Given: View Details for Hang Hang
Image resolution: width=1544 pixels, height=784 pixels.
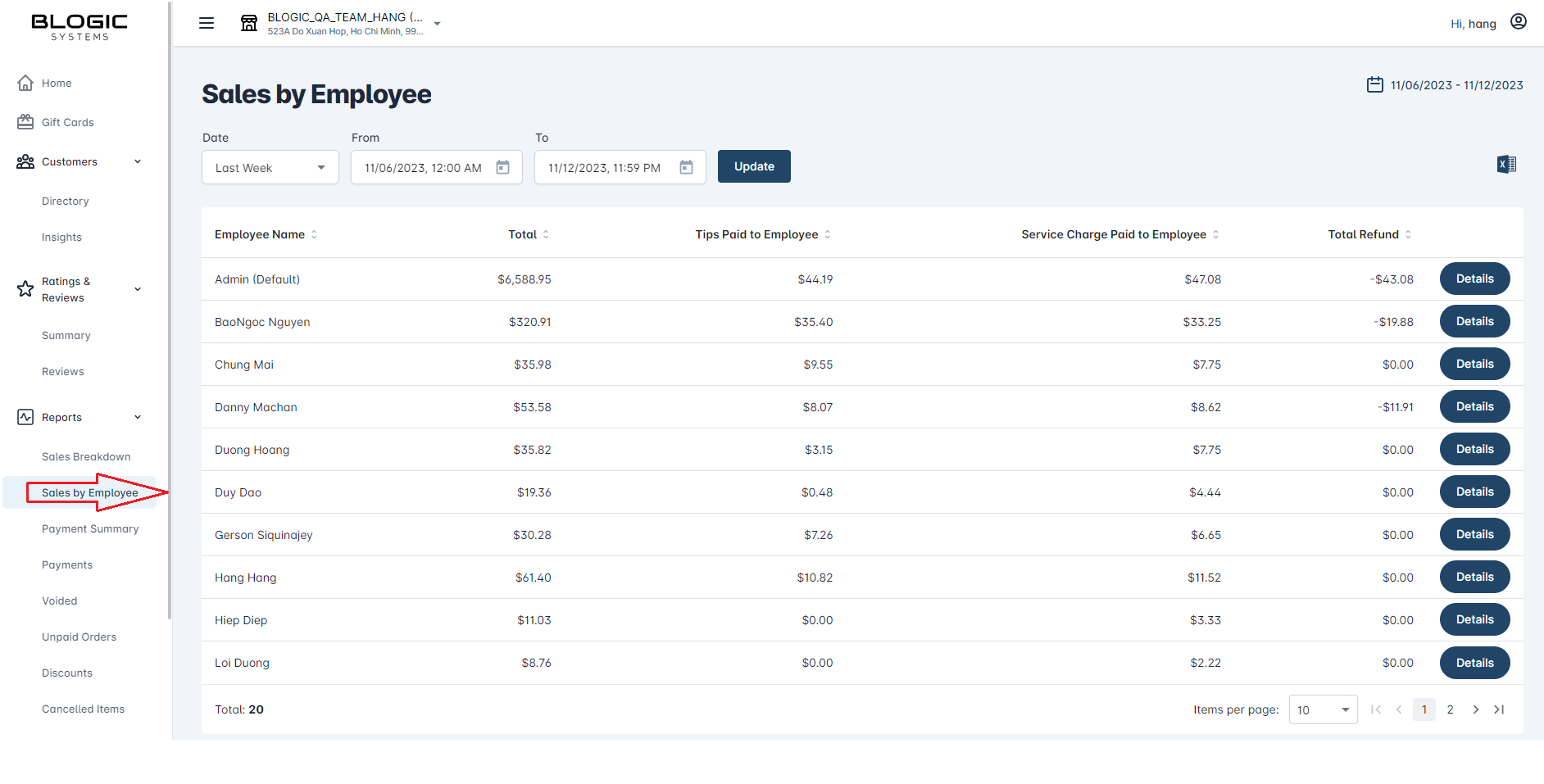Looking at the screenshot, I should click(1474, 577).
